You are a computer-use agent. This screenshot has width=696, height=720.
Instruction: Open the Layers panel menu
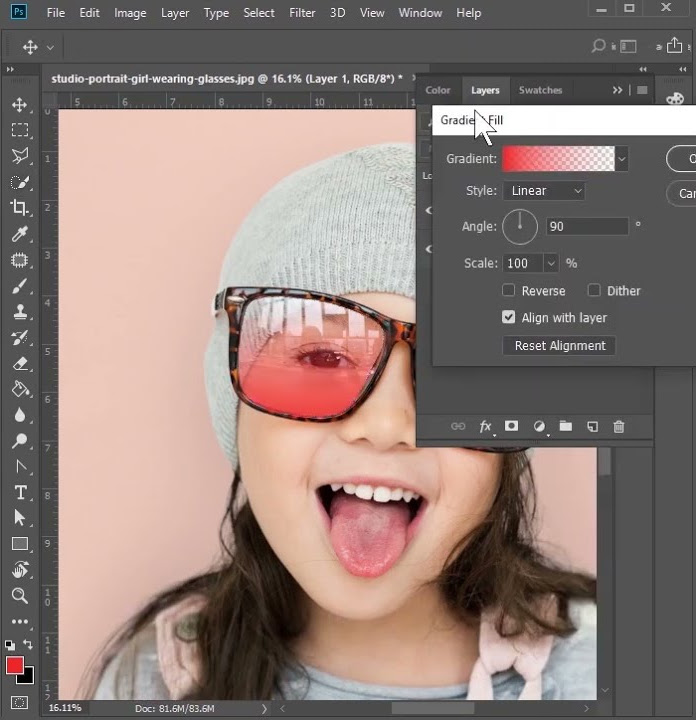[642, 90]
